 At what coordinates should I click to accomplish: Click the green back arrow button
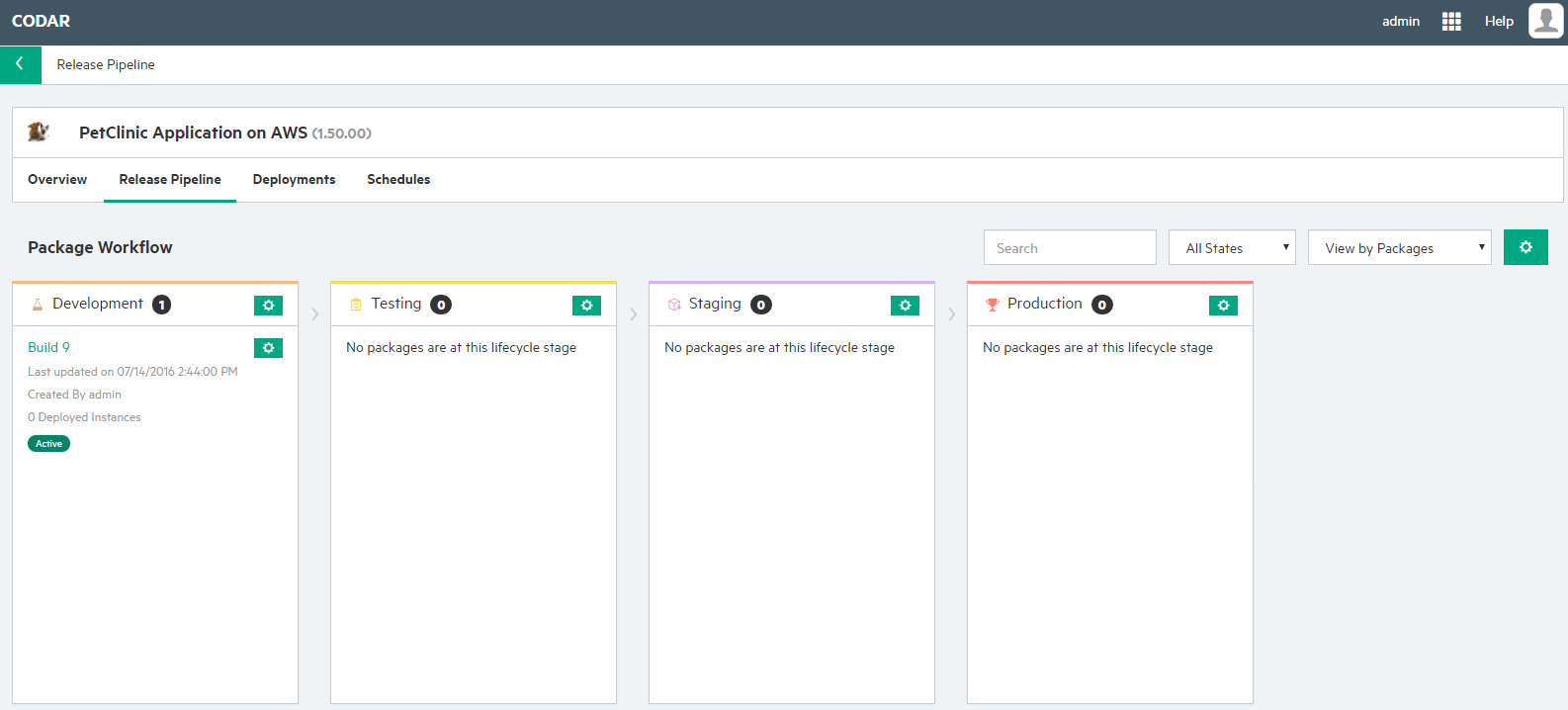(x=20, y=64)
